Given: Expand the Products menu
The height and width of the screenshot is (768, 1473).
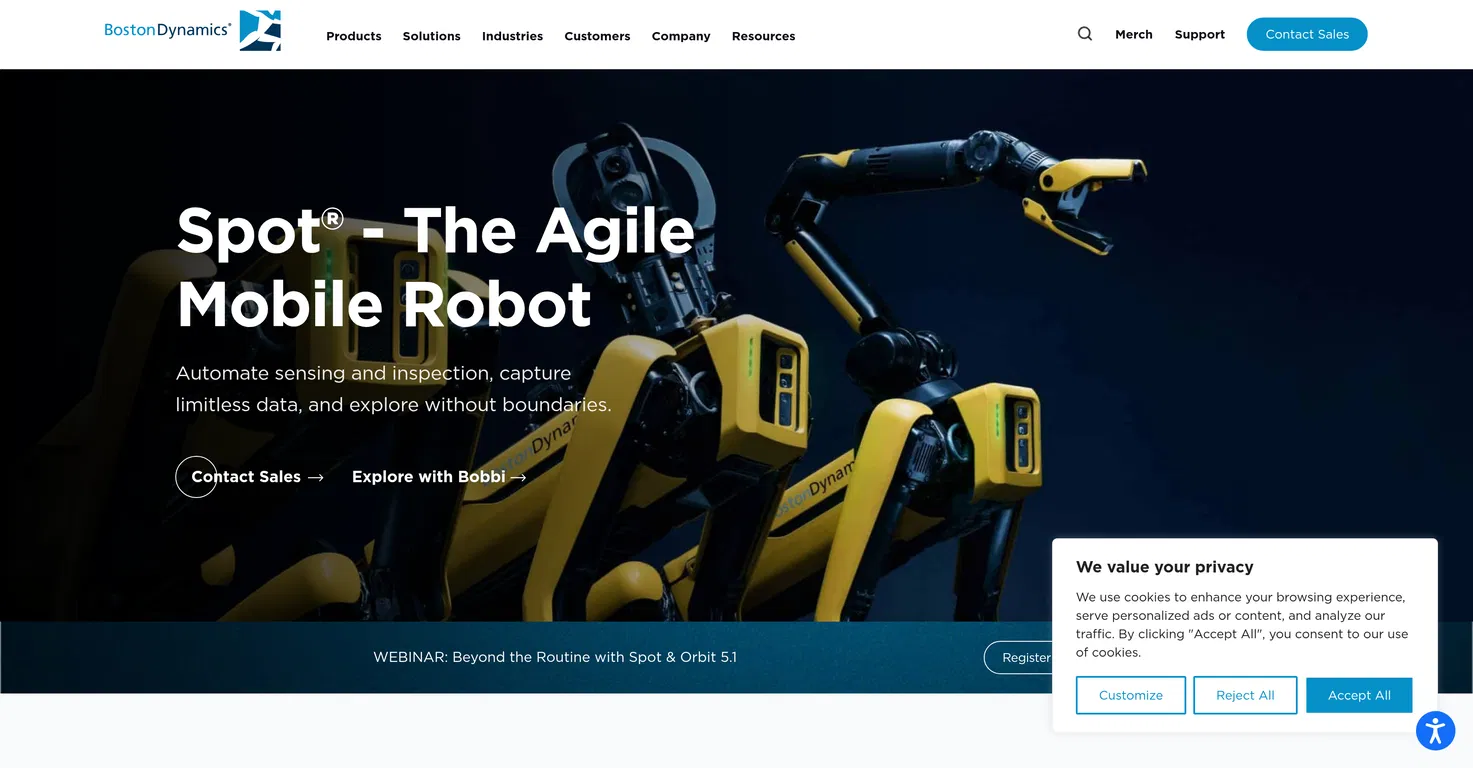Looking at the screenshot, I should click(x=353, y=36).
